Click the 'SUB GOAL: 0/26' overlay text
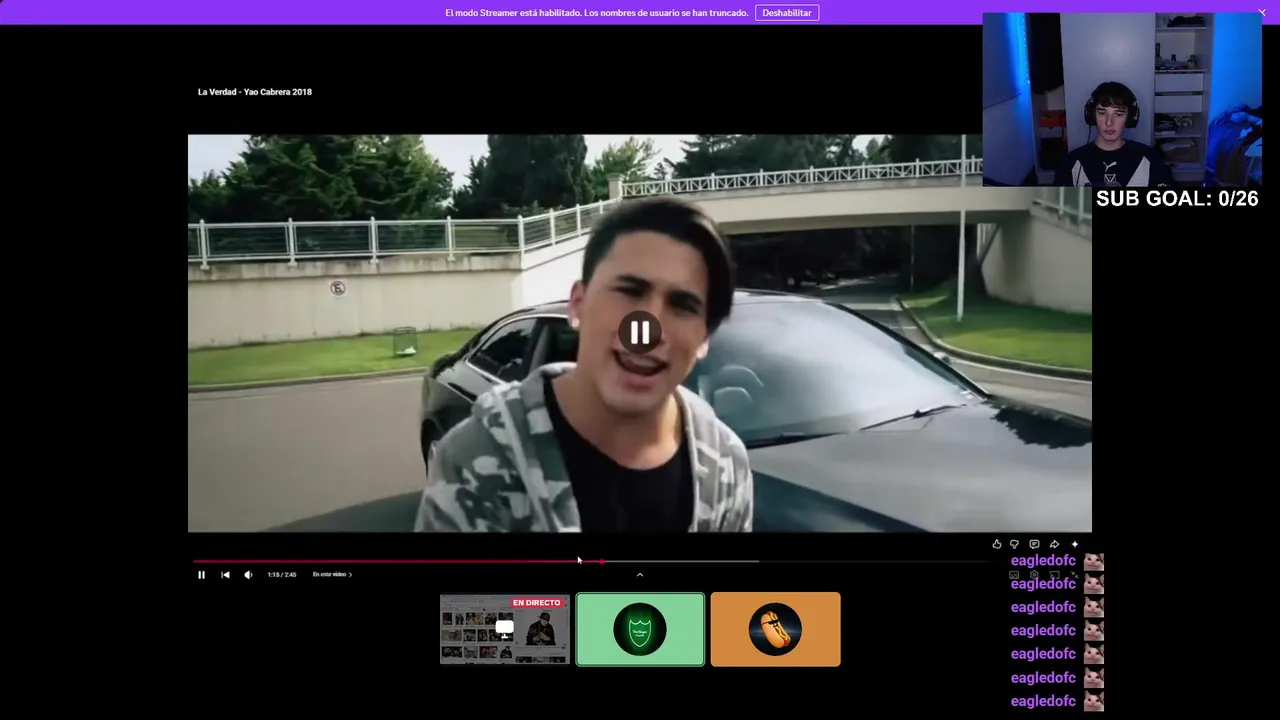 1177,198
